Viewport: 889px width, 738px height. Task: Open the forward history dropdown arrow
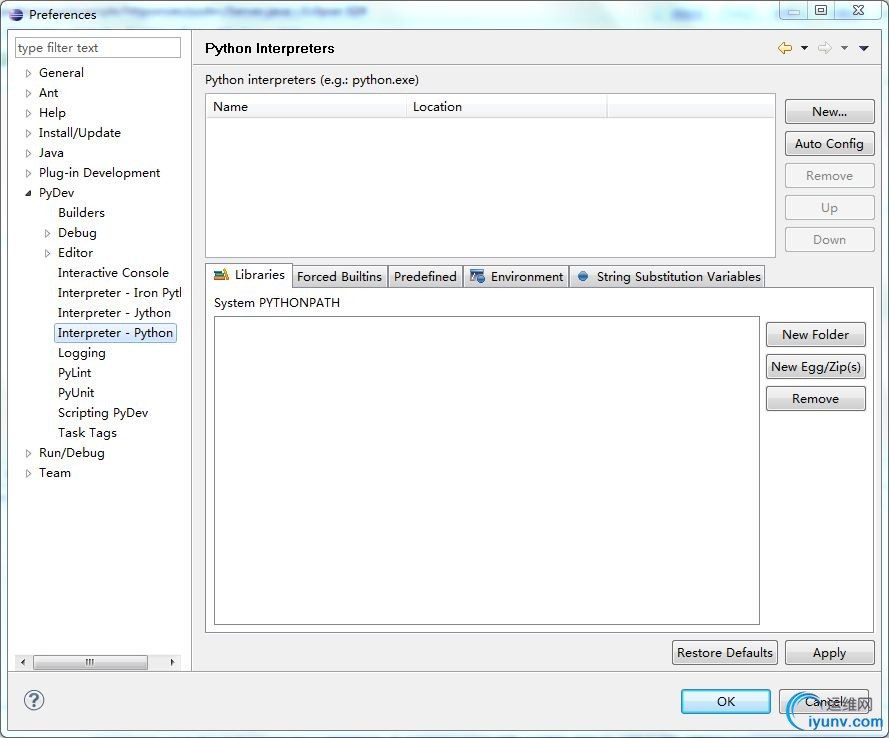point(844,48)
